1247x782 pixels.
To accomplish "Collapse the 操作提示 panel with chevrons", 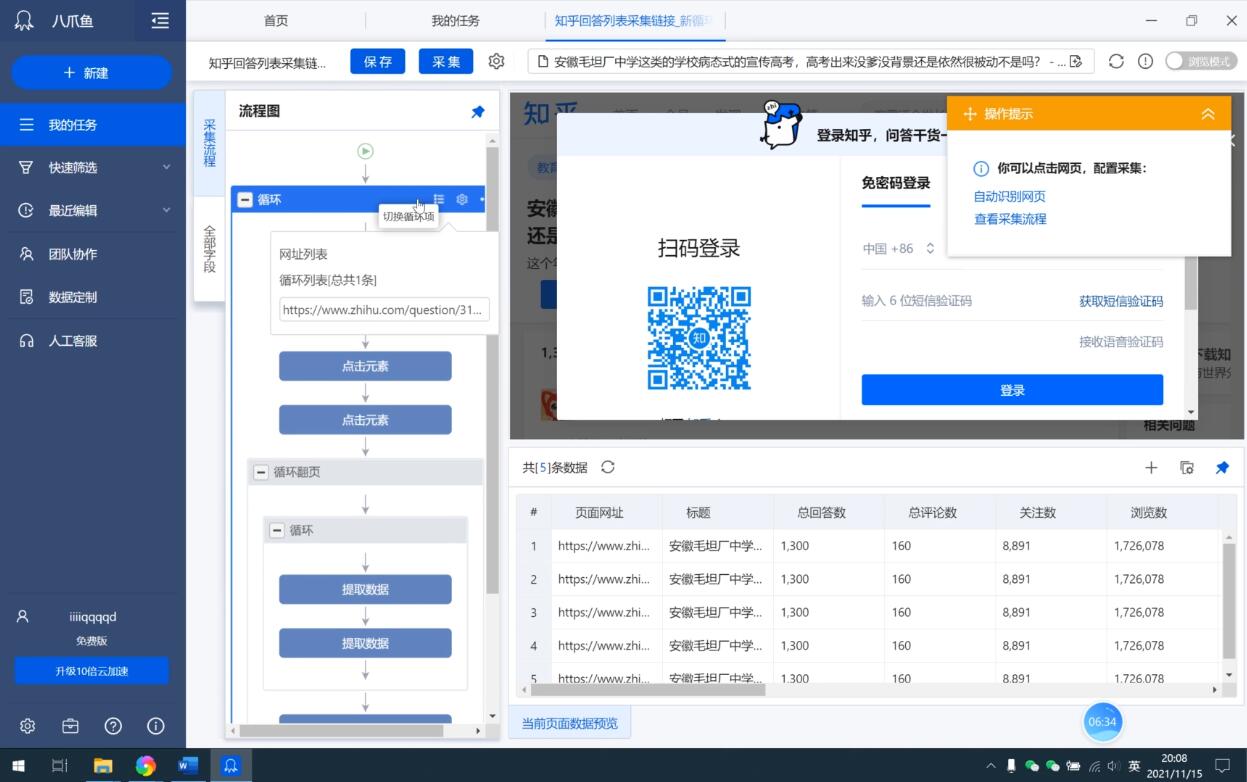I will [x=1208, y=114].
